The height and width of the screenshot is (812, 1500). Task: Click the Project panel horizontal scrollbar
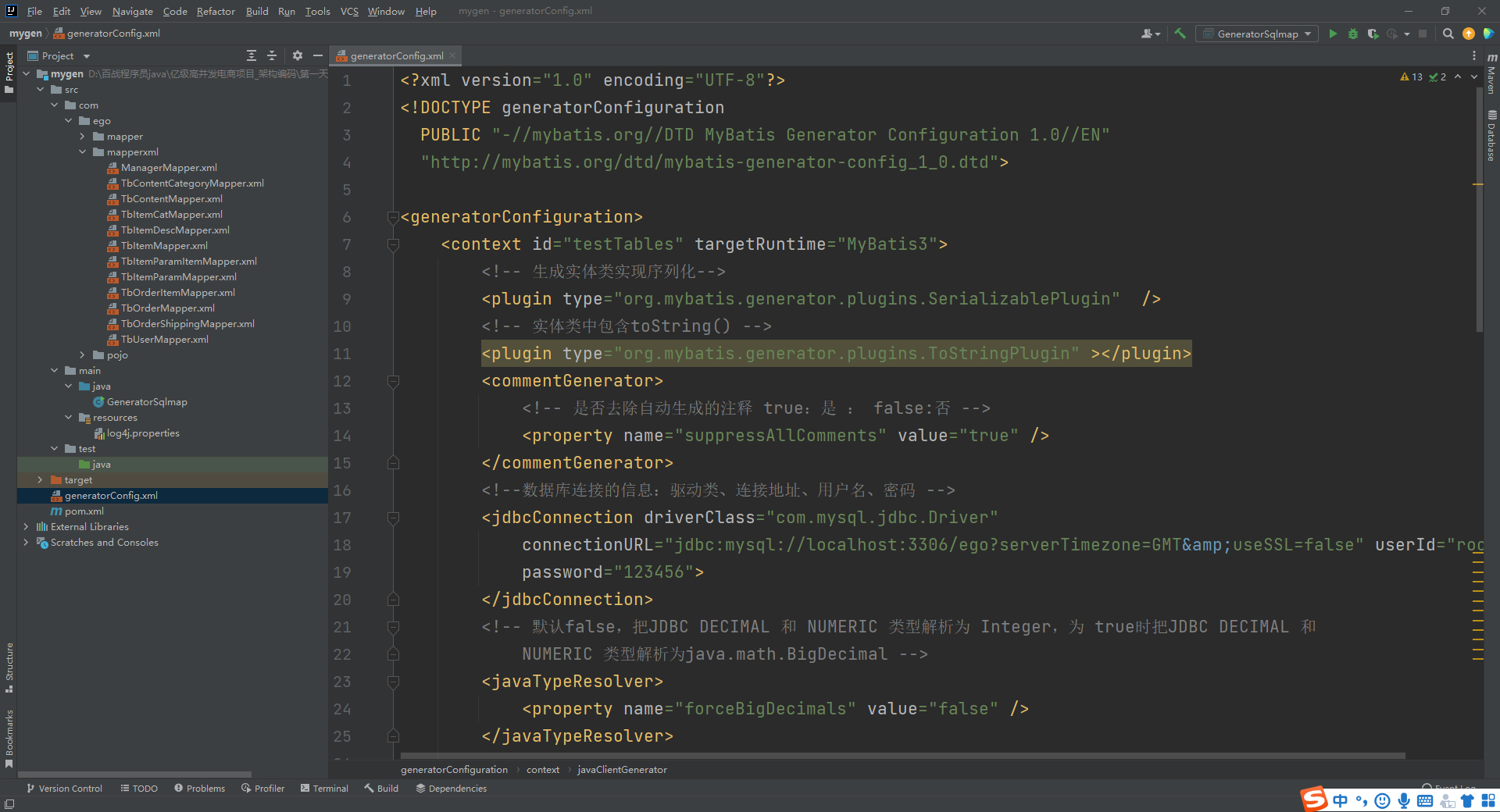(134, 775)
